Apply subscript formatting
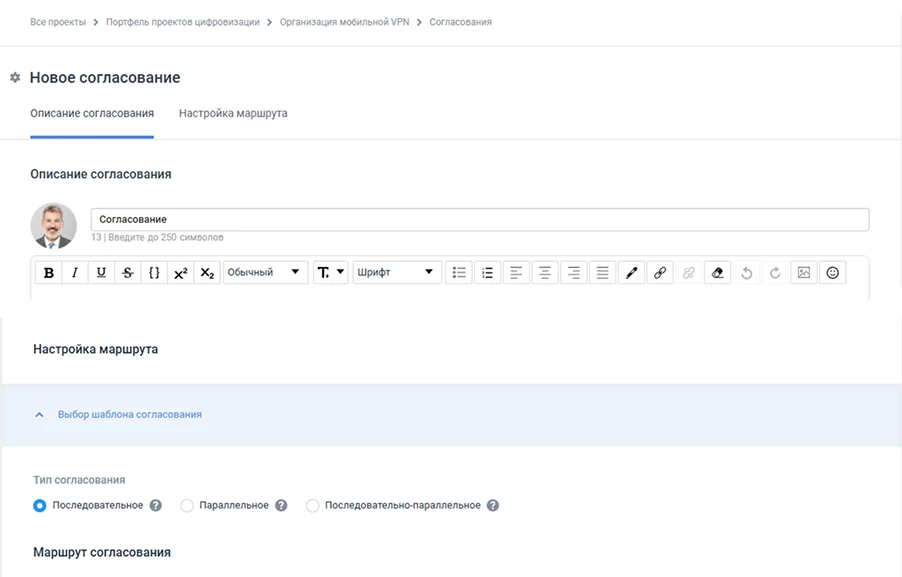Image resolution: width=902 pixels, height=577 pixels. coord(207,273)
